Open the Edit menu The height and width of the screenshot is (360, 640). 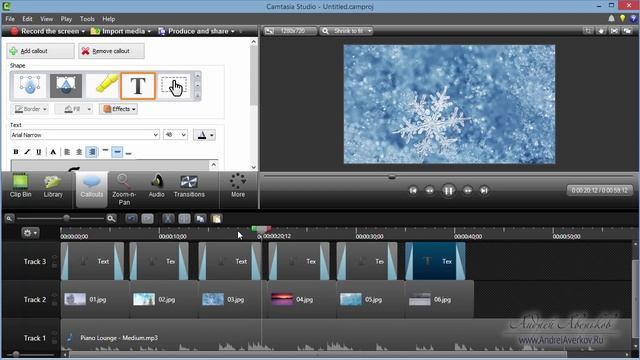click(x=27, y=19)
